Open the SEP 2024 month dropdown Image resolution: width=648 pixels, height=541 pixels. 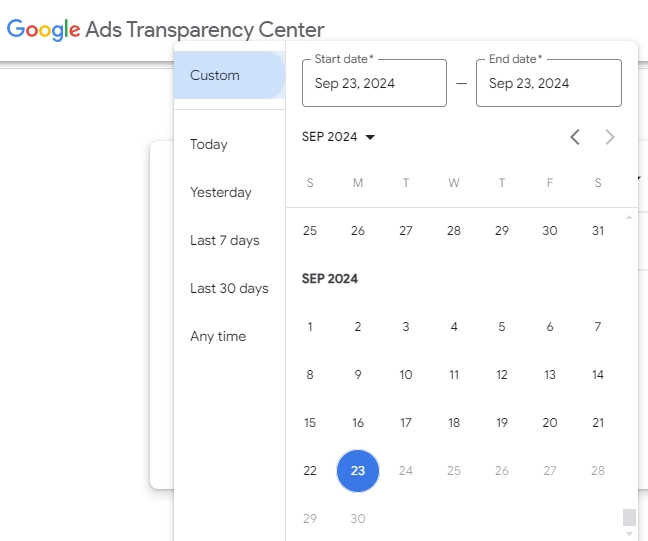tap(338, 137)
